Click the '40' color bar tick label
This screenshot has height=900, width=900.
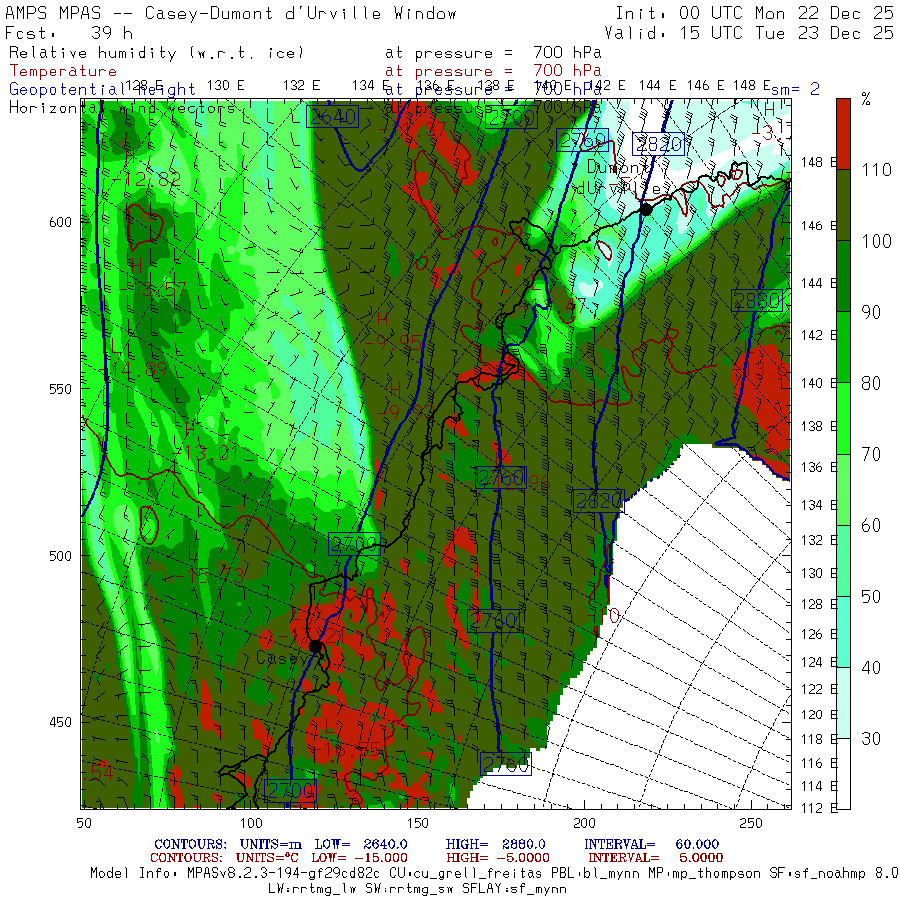[x=871, y=668]
